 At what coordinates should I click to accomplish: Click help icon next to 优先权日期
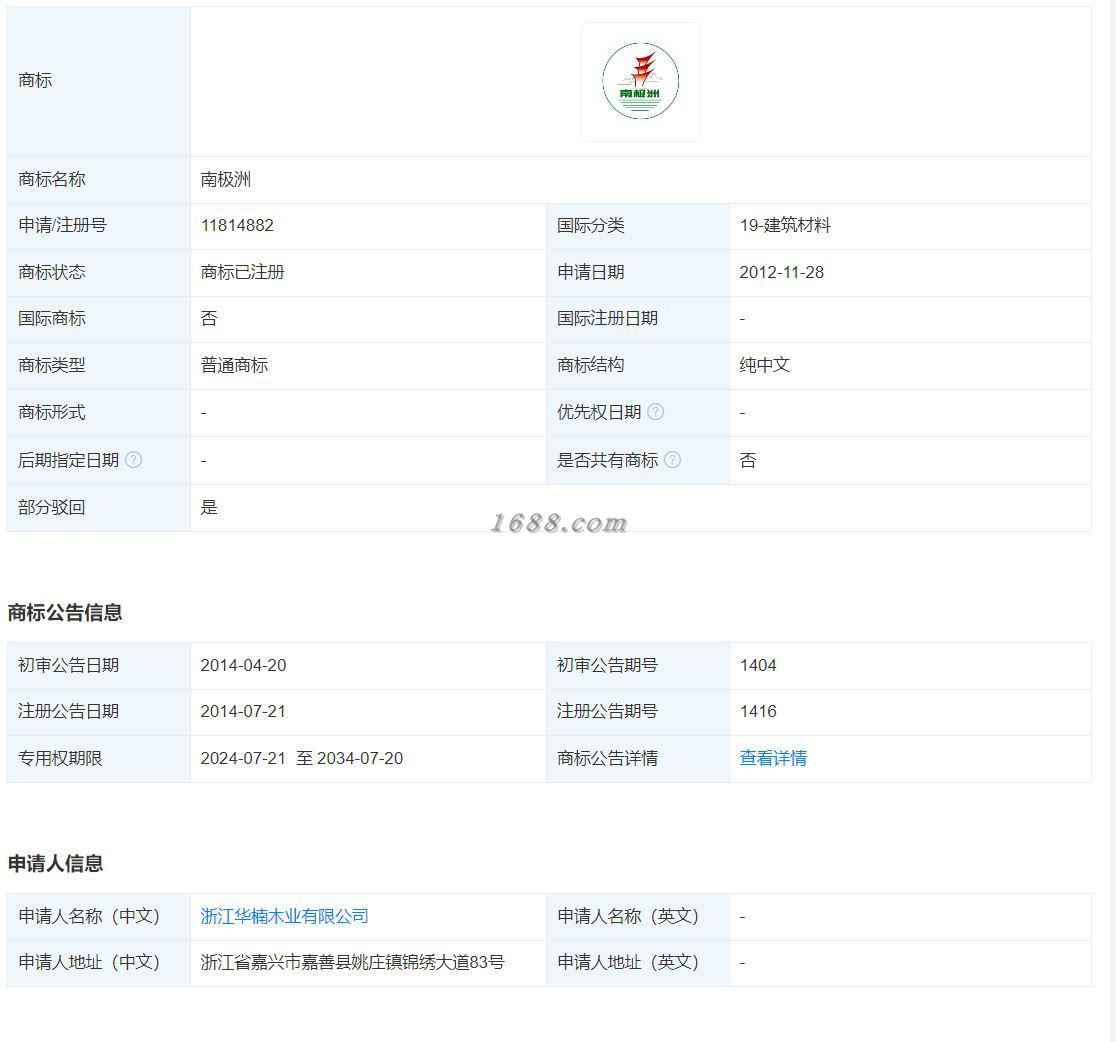(x=656, y=411)
